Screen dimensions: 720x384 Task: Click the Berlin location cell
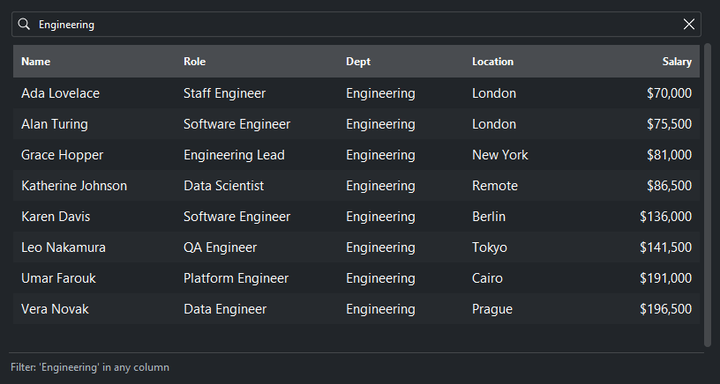pos(489,216)
